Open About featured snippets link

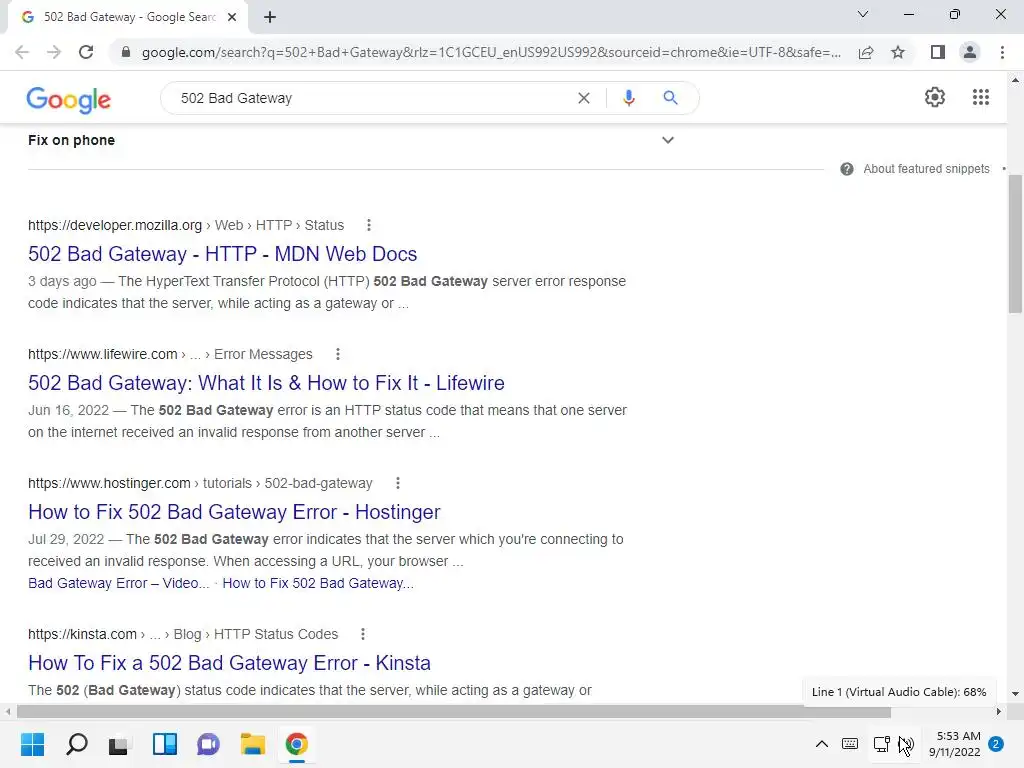926,169
